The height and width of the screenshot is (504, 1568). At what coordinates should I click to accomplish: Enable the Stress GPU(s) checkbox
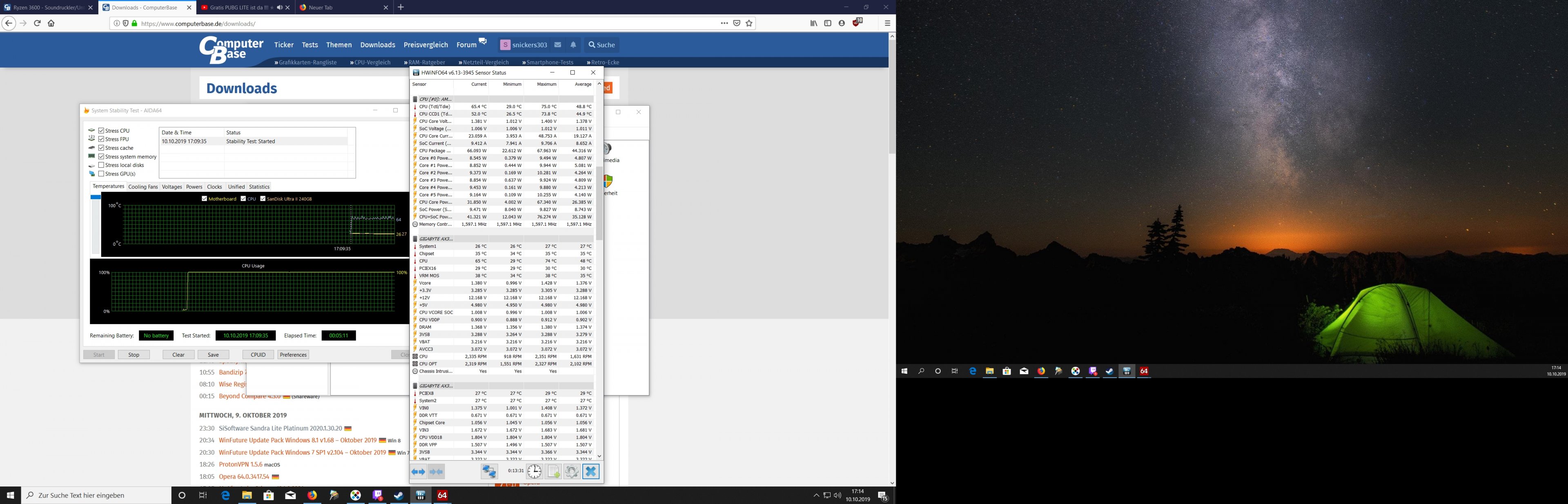102,173
